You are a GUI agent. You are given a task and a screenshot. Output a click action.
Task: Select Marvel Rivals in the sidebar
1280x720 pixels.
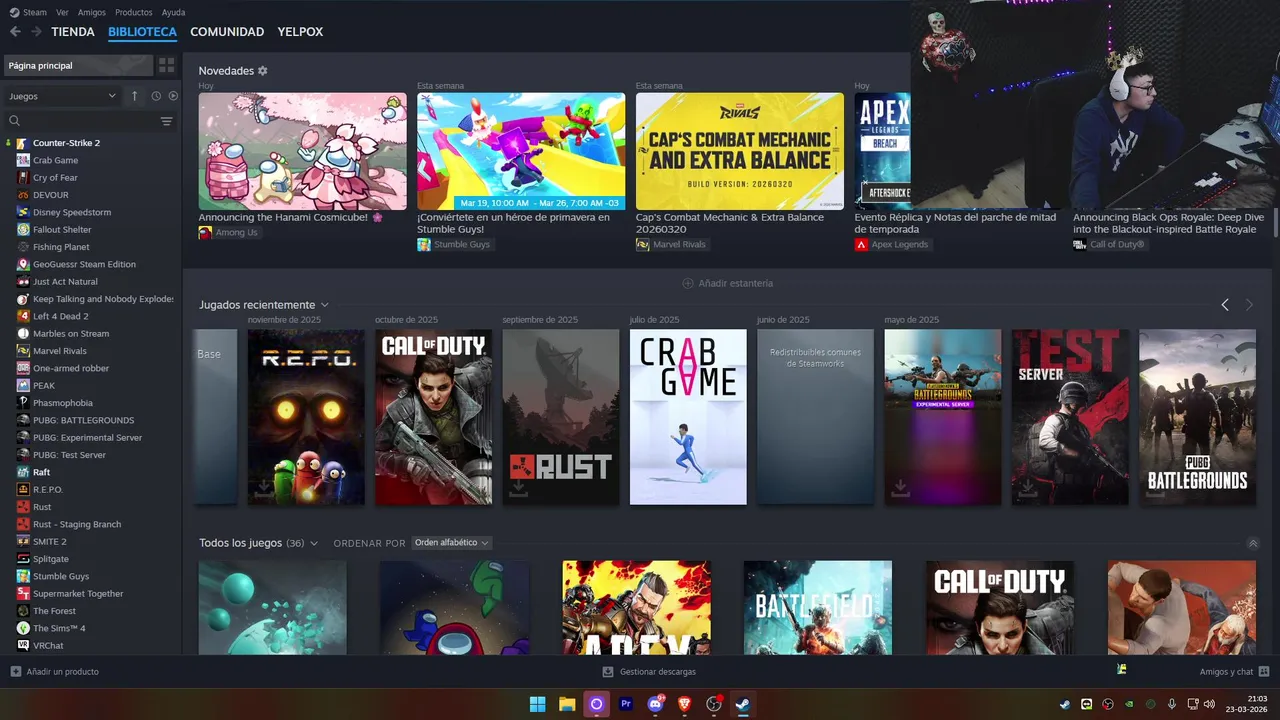59,351
